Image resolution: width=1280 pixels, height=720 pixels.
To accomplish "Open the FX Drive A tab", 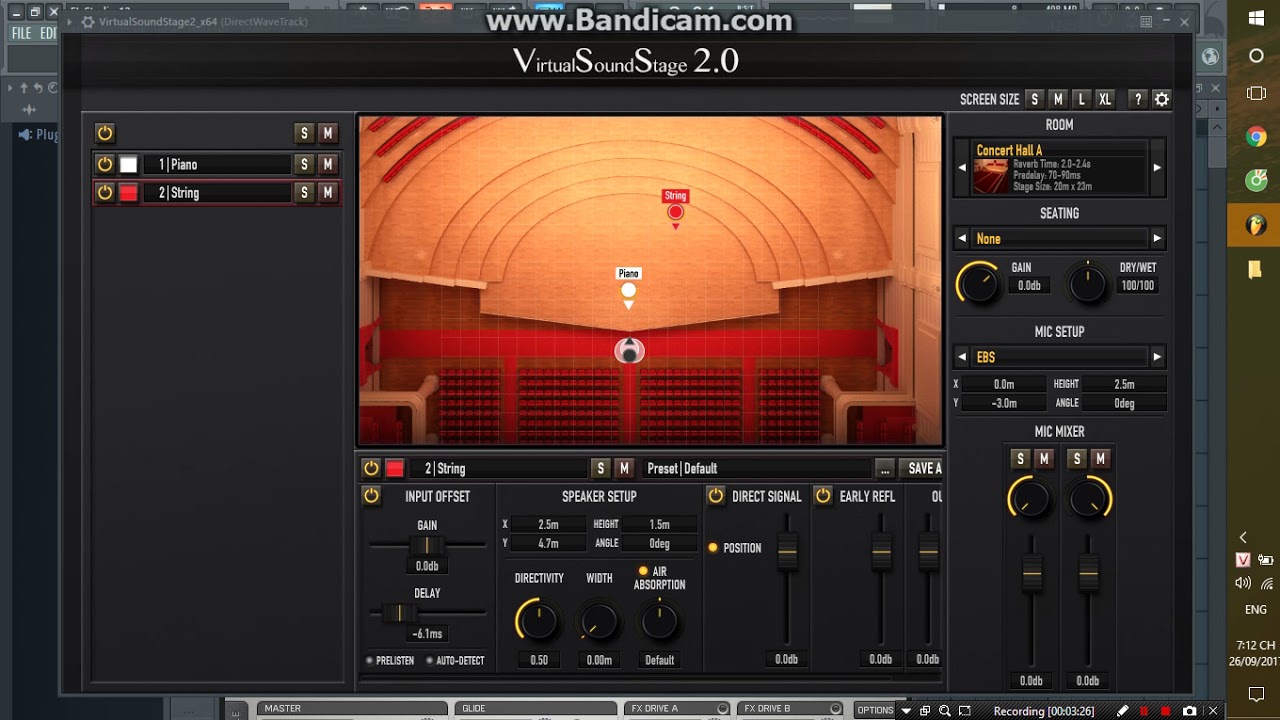I will pyautogui.click(x=678, y=709).
